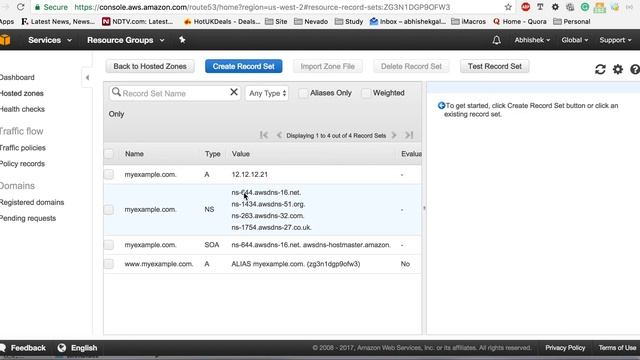The height and width of the screenshot is (360, 640).
Task: Click the search magnifier icon in filter box
Action: point(116,92)
